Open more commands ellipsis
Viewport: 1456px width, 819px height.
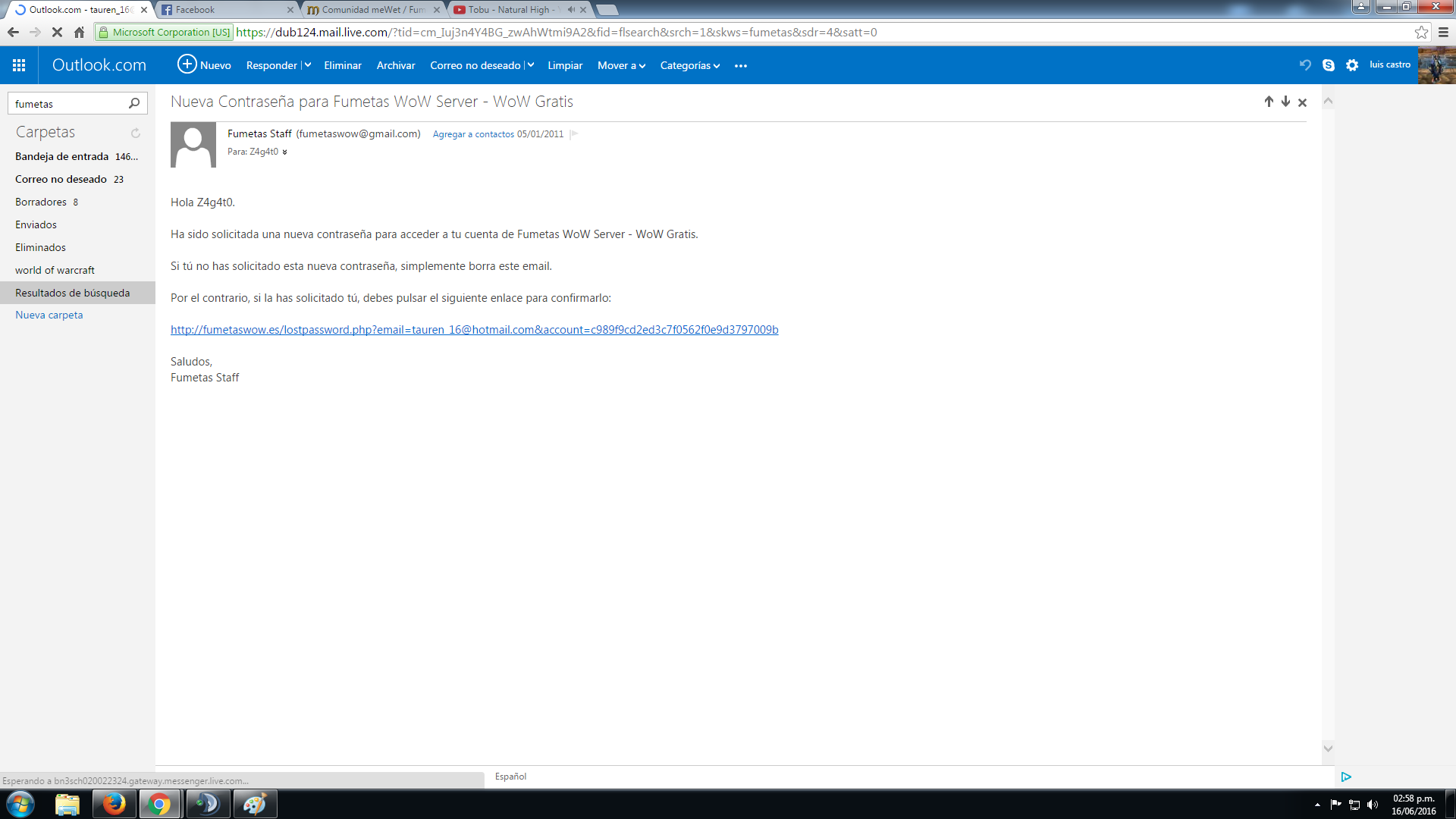[741, 66]
